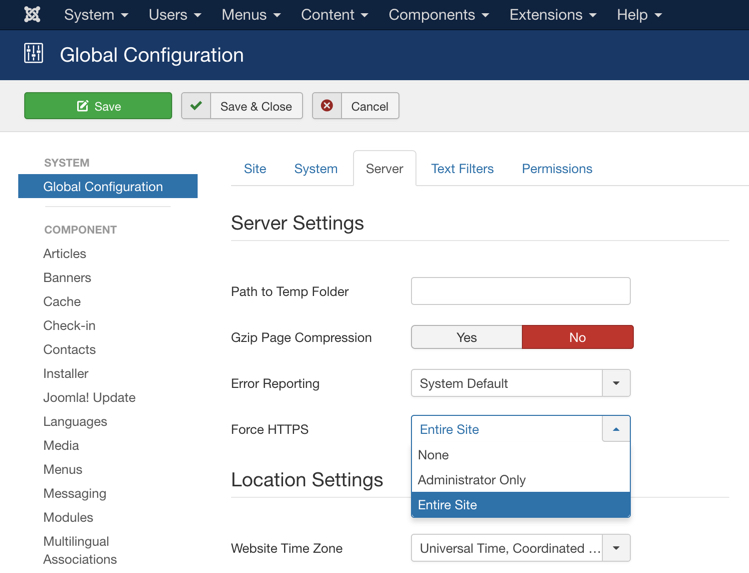749x573 pixels.
Task: Open Check-in component settings
Action: (x=69, y=325)
